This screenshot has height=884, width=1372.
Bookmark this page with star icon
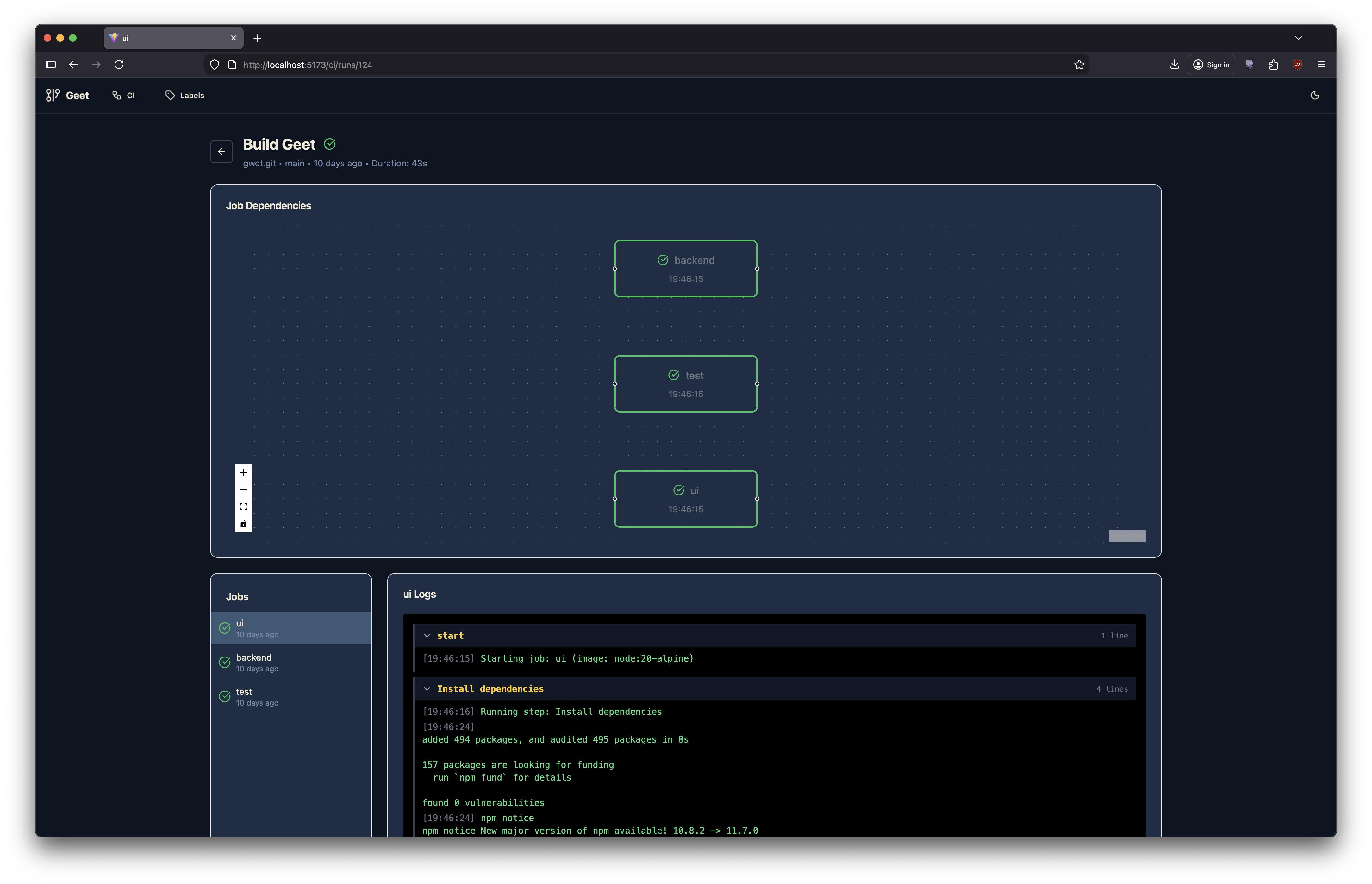coord(1079,65)
